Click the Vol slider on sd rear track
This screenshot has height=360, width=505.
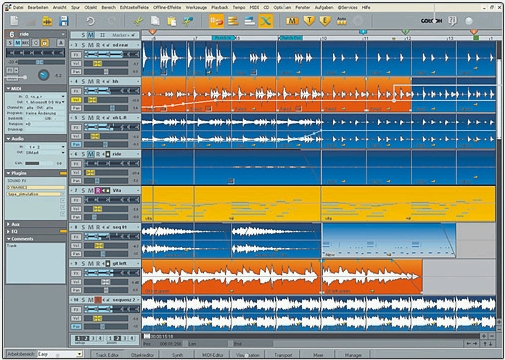[106, 63]
